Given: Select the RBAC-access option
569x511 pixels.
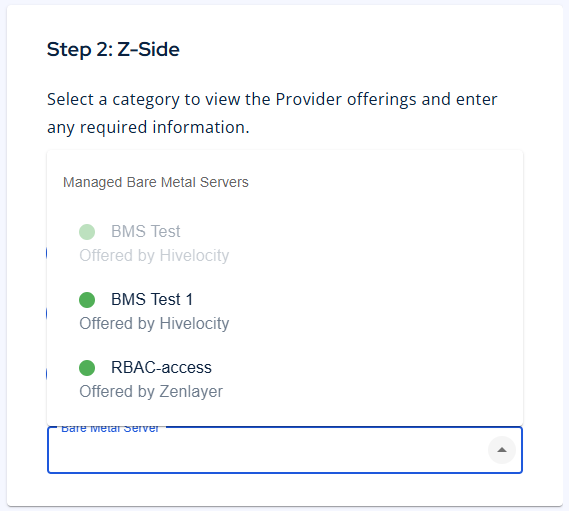Looking at the screenshot, I should pos(285,379).
